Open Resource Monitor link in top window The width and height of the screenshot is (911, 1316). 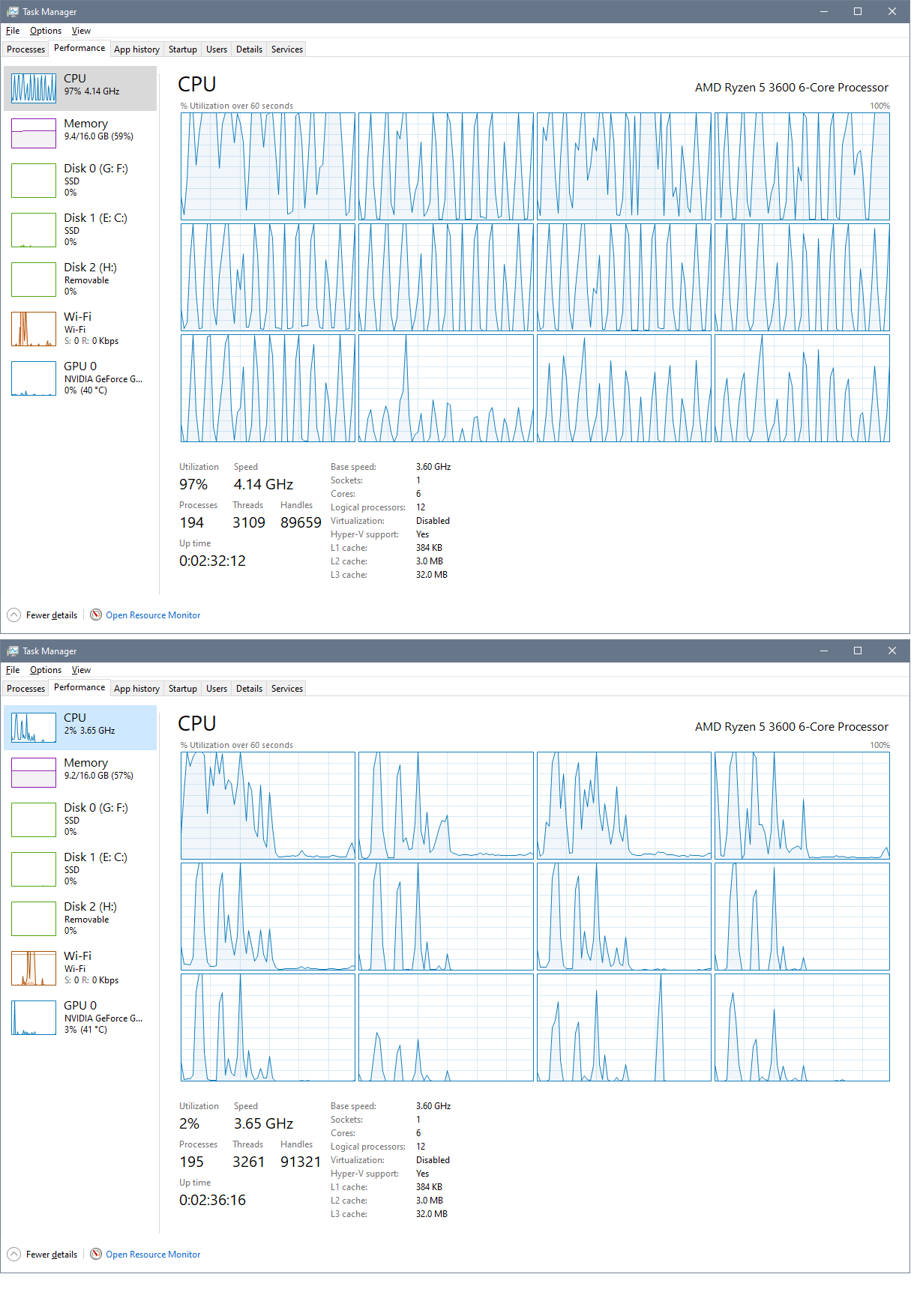[x=153, y=615]
